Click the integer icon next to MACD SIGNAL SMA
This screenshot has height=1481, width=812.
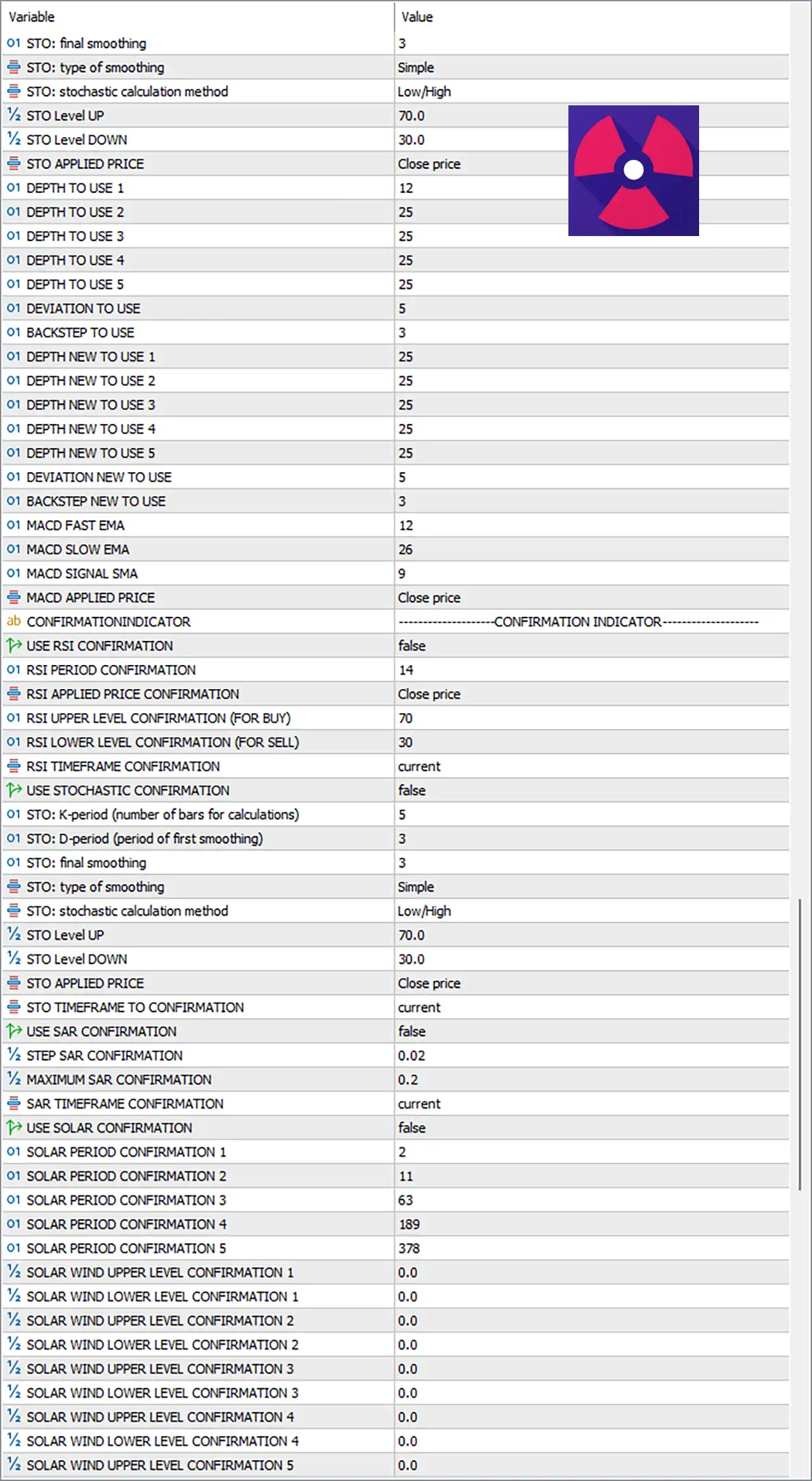tap(13, 574)
